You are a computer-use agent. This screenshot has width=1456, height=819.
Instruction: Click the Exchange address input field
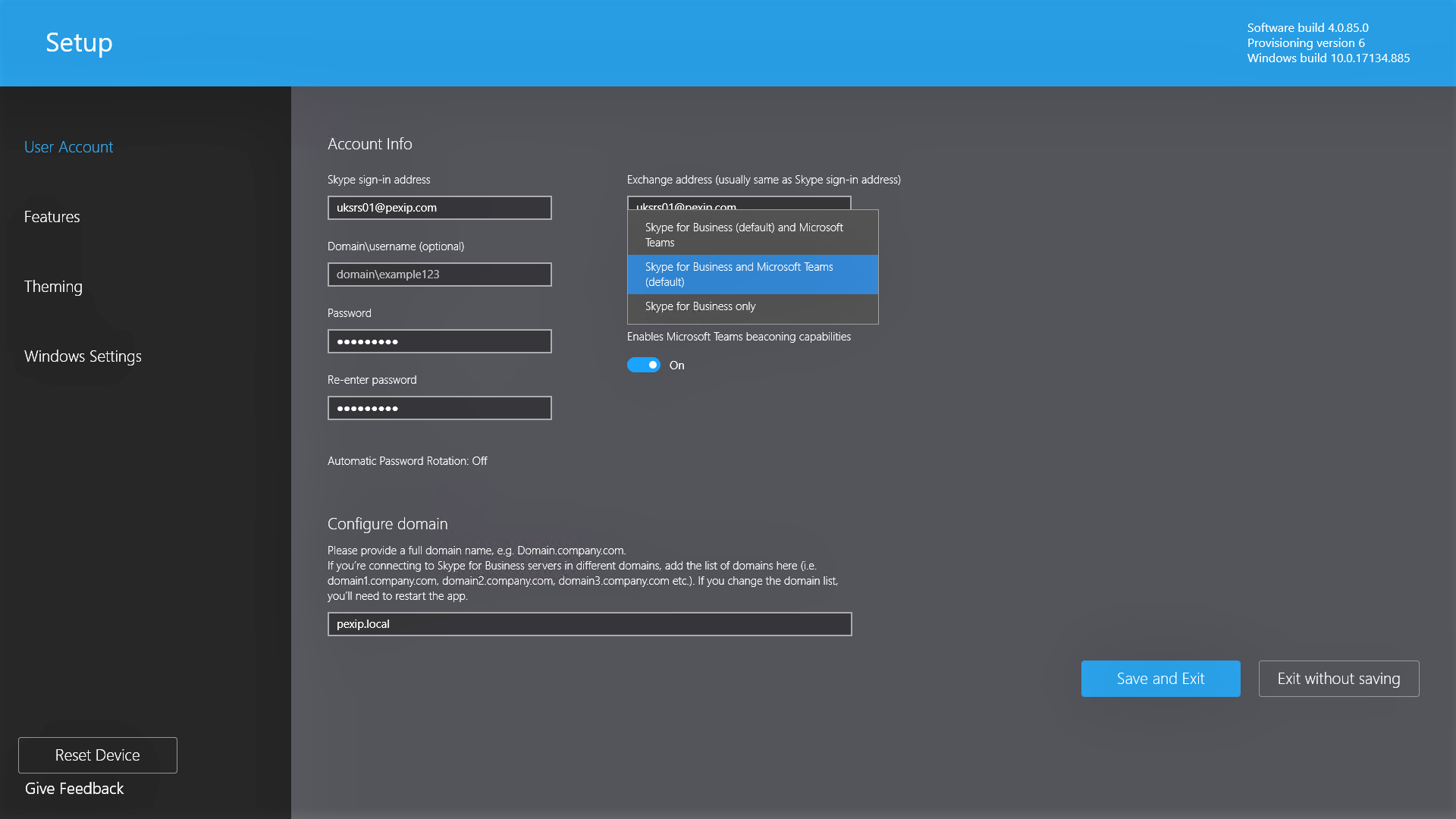(739, 202)
